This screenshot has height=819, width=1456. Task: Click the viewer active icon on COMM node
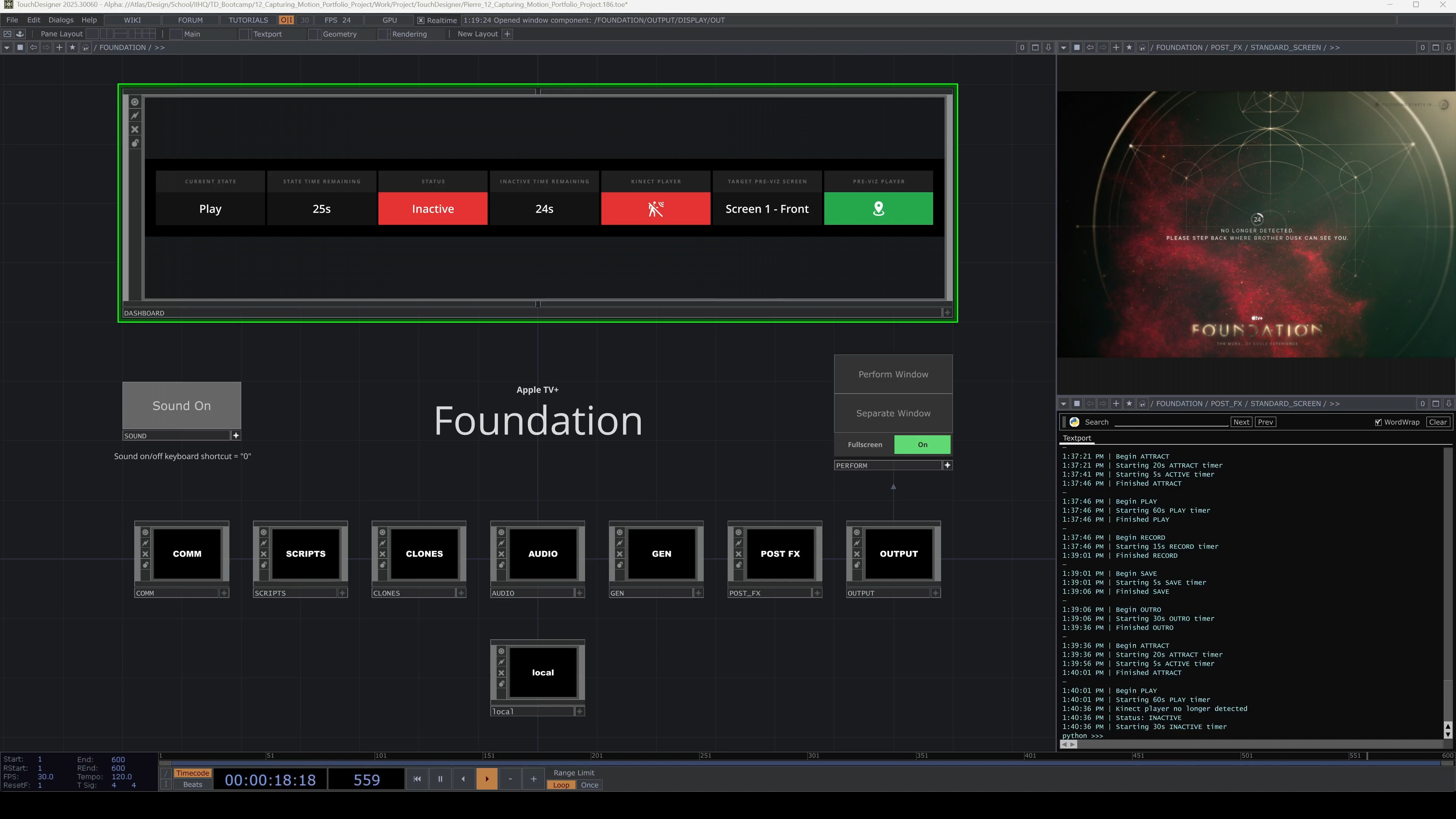(x=145, y=532)
